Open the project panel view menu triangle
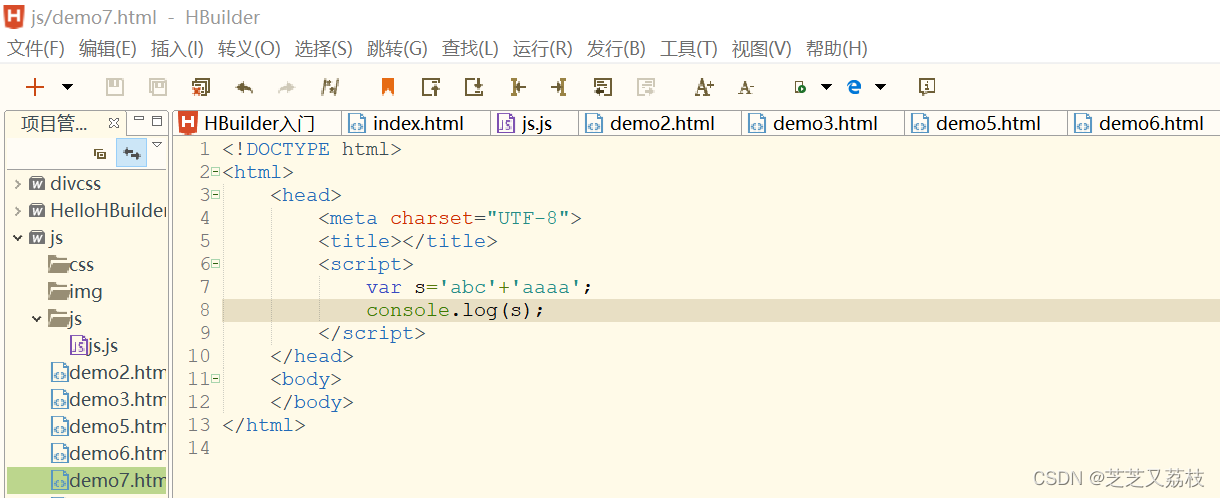Screen dimensions: 1220x498 (157, 146)
